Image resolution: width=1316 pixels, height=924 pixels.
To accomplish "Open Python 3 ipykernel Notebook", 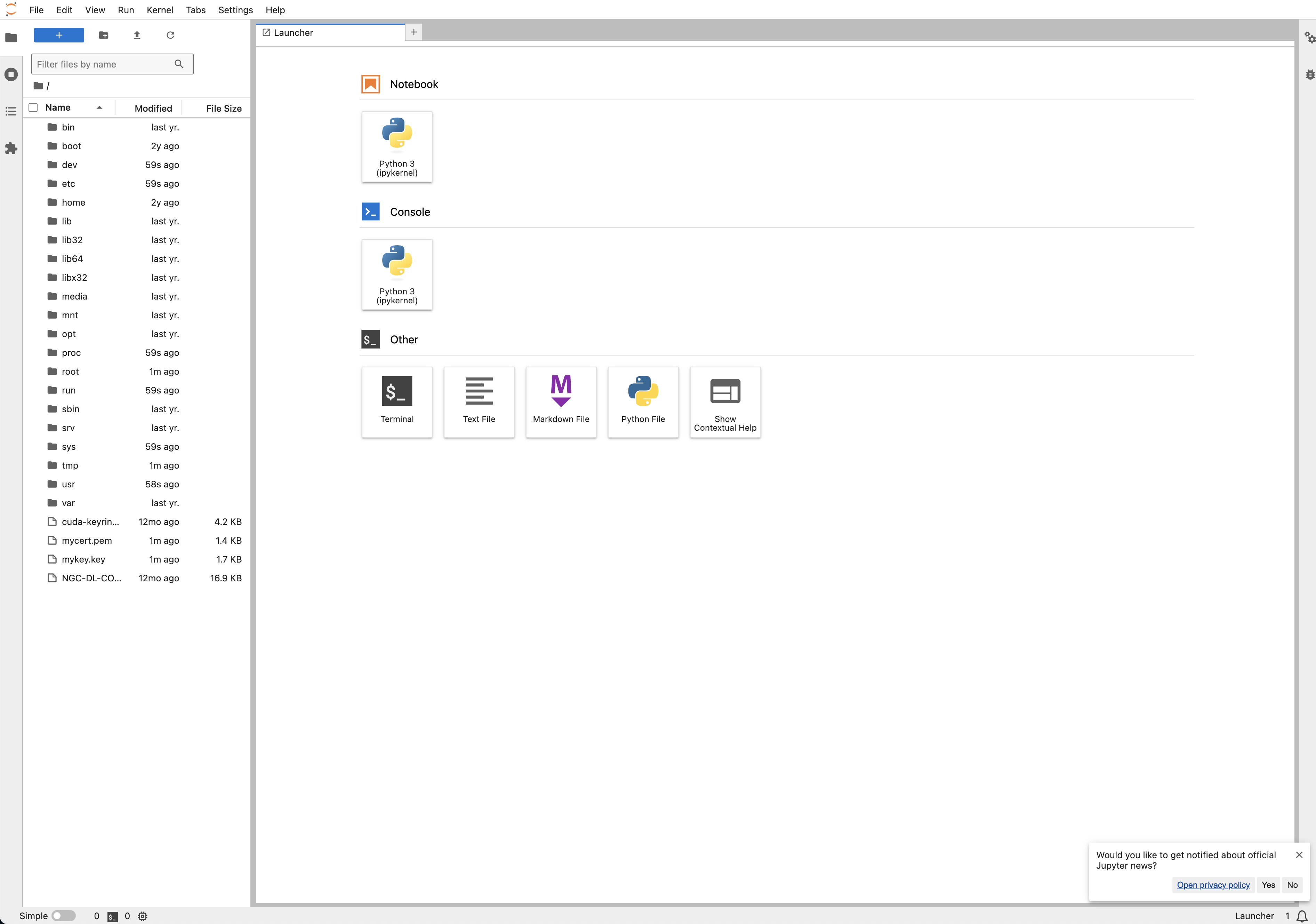I will pos(397,145).
